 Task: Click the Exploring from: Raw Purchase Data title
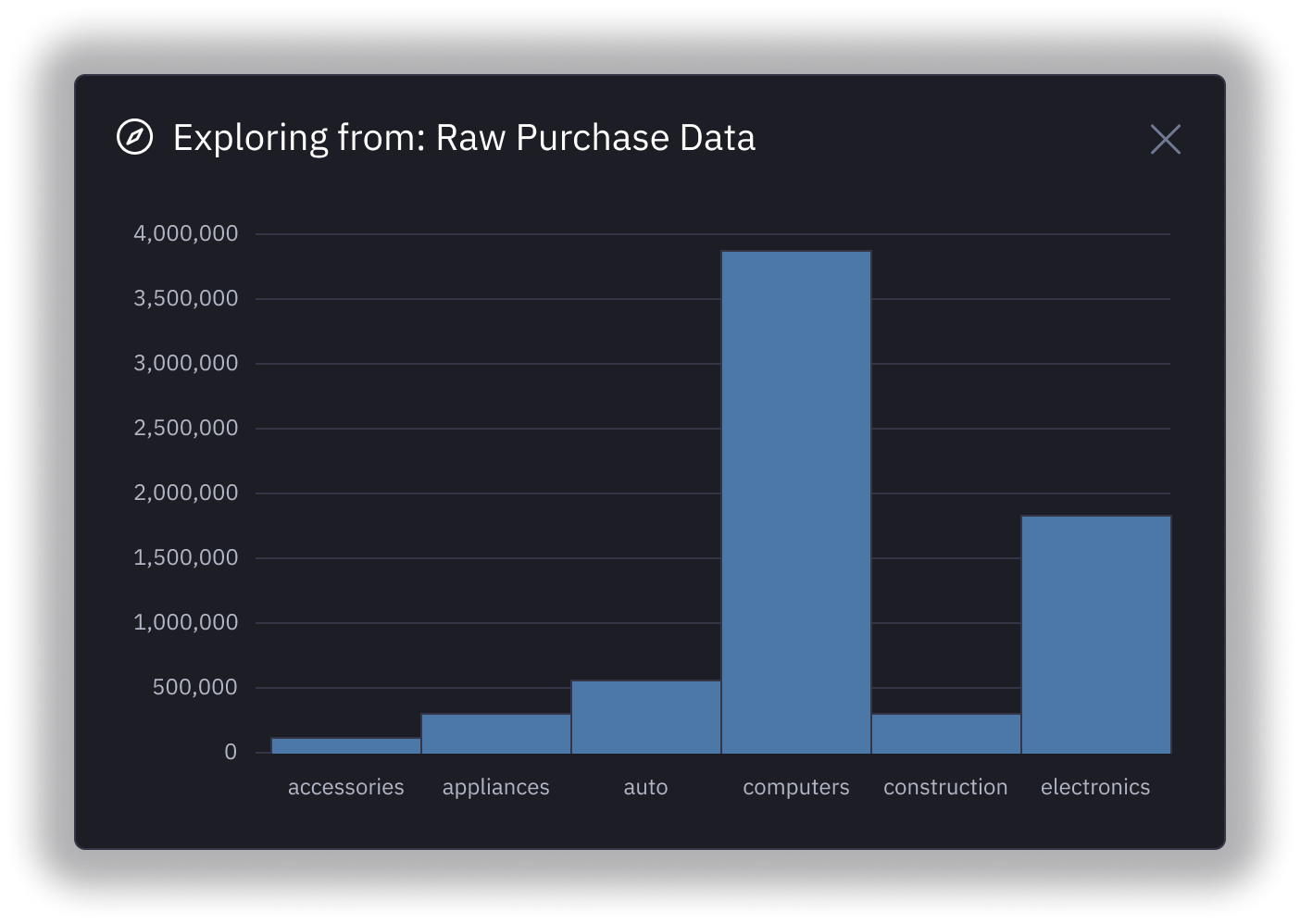pyautogui.click(x=464, y=138)
